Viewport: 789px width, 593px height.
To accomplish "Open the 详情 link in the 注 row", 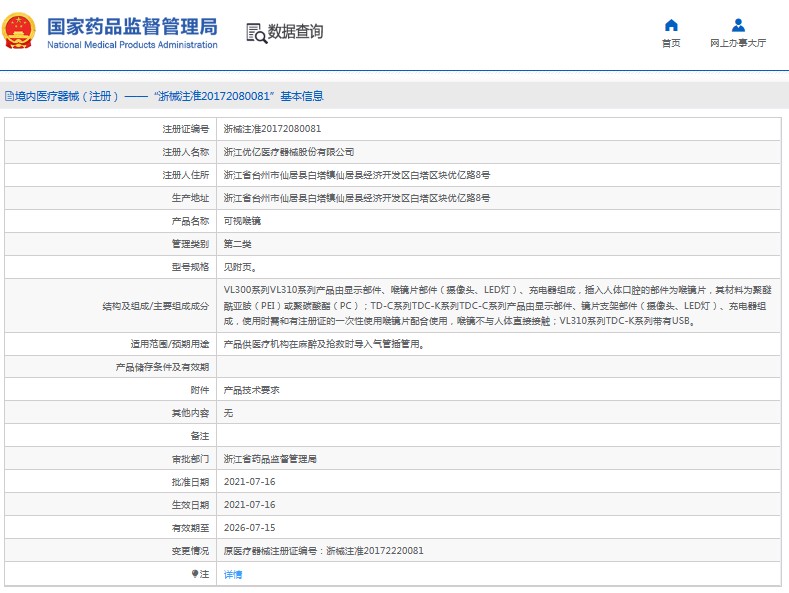I will click(232, 574).
